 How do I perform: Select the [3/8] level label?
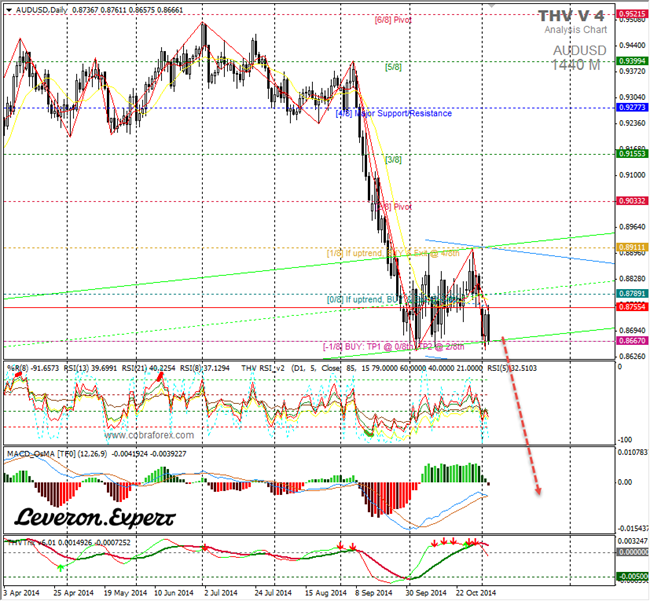tap(393, 159)
